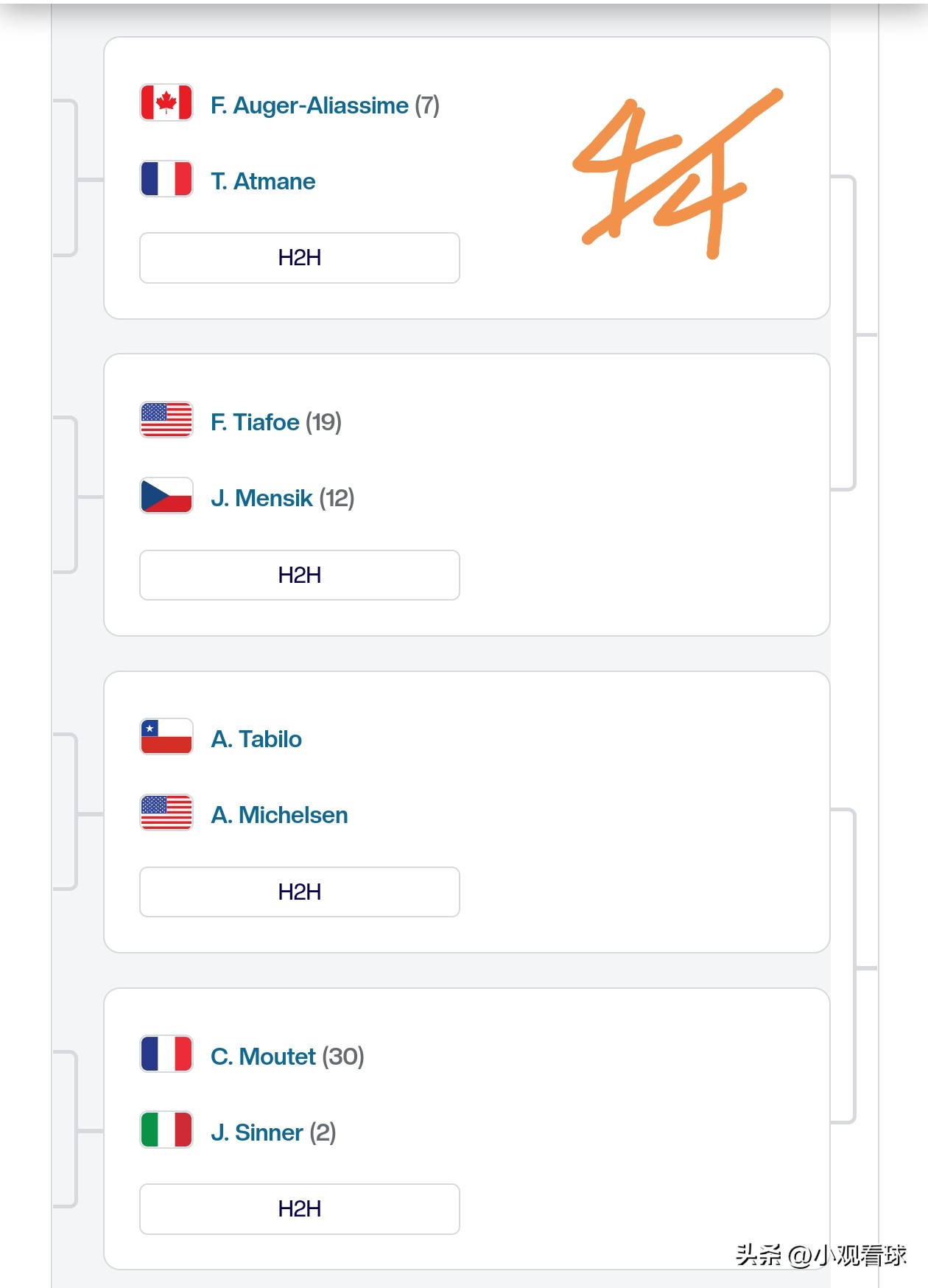Click USA flag beside A. Michelsen

pos(166,813)
